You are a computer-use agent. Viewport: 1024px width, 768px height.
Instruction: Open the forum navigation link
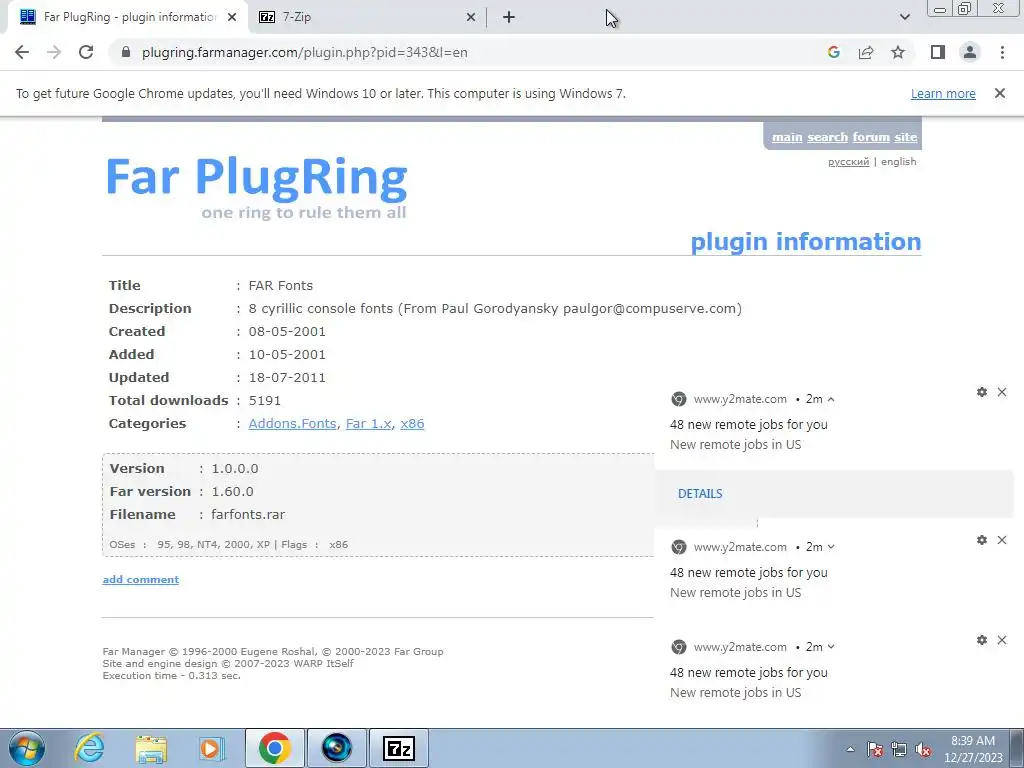(871, 137)
